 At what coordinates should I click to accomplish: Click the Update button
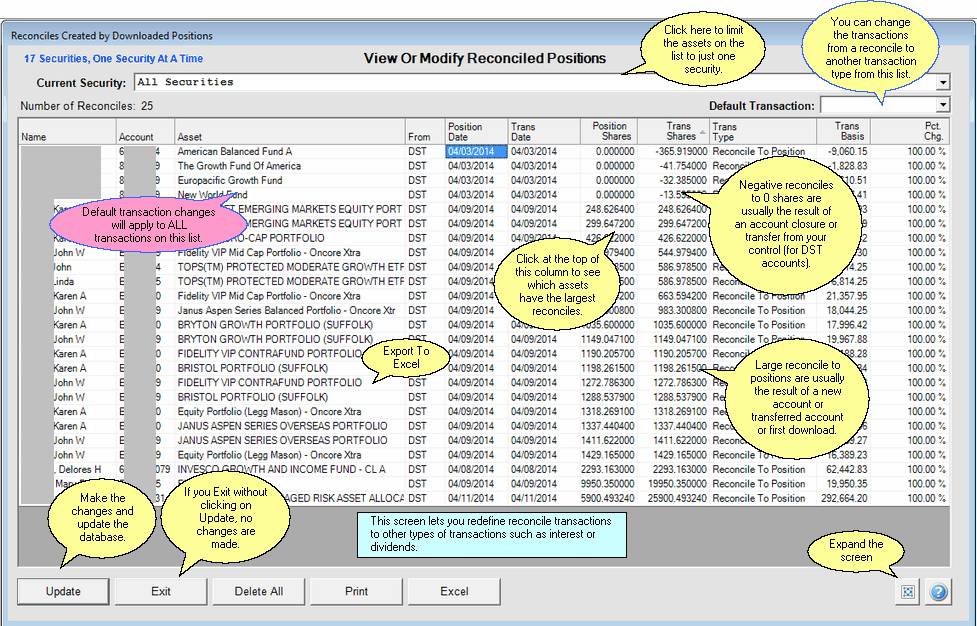click(63, 591)
